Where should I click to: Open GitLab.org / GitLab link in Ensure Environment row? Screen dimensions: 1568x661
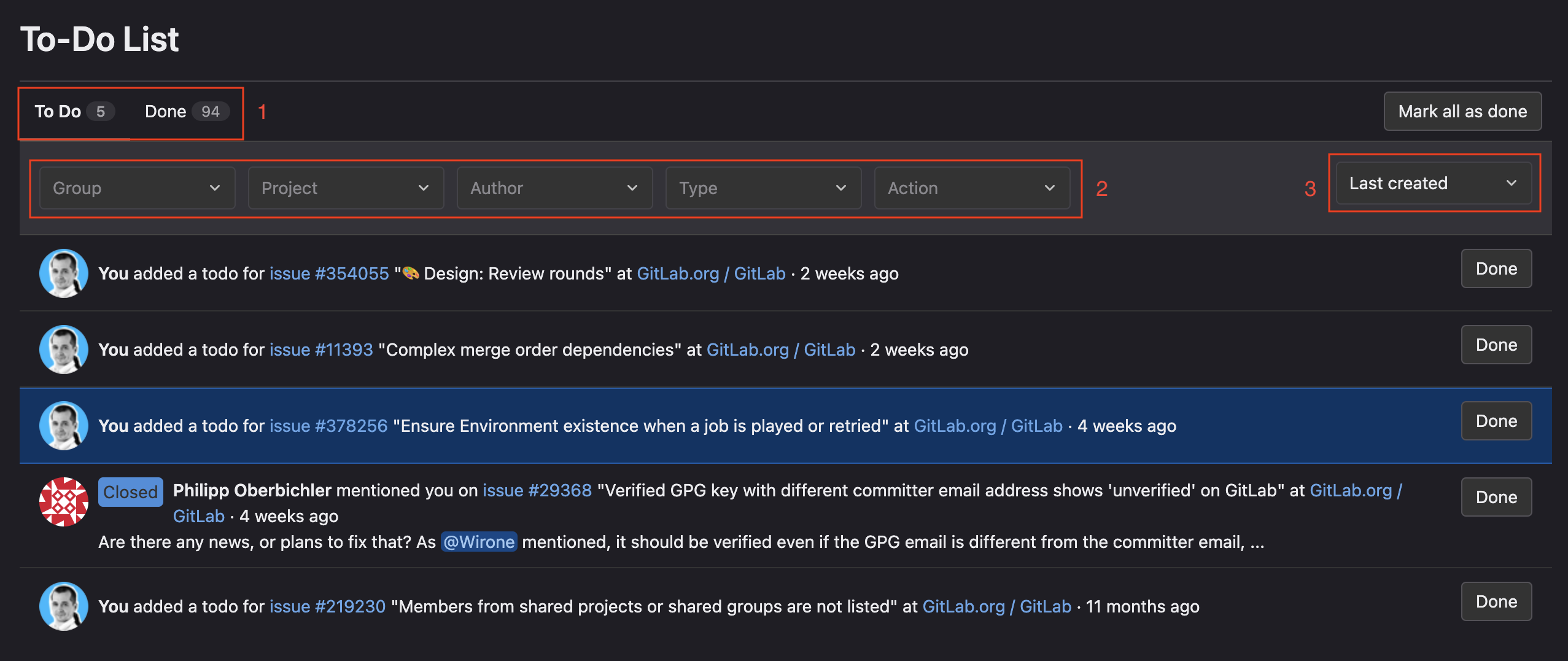pyautogui.click(x=988, y=426)
